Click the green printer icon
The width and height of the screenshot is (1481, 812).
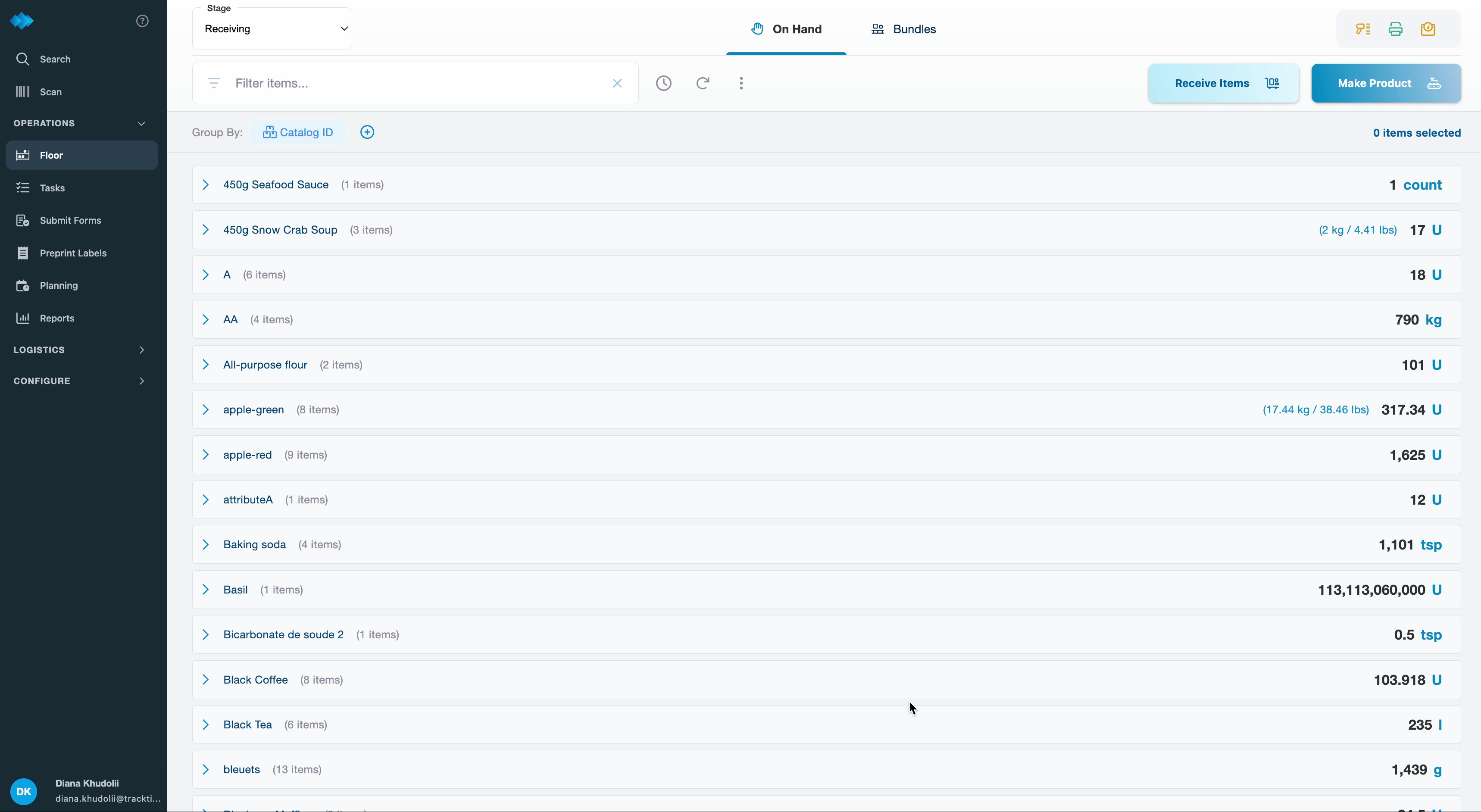point(1395,29)
